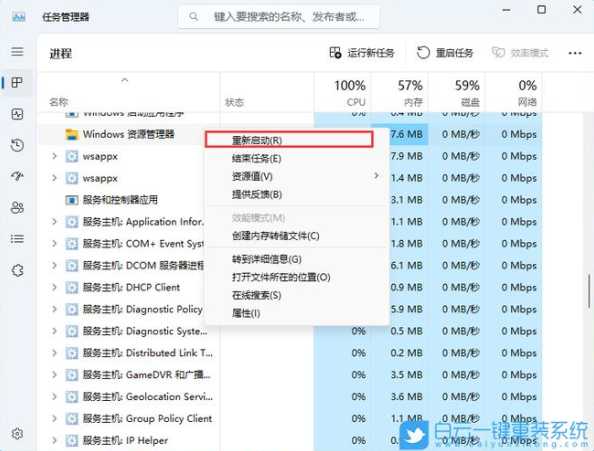This screenshot has width=594, height=451.
Task: Click 3.6 MB memory value of Geolocation
Action: coord(406,396)
